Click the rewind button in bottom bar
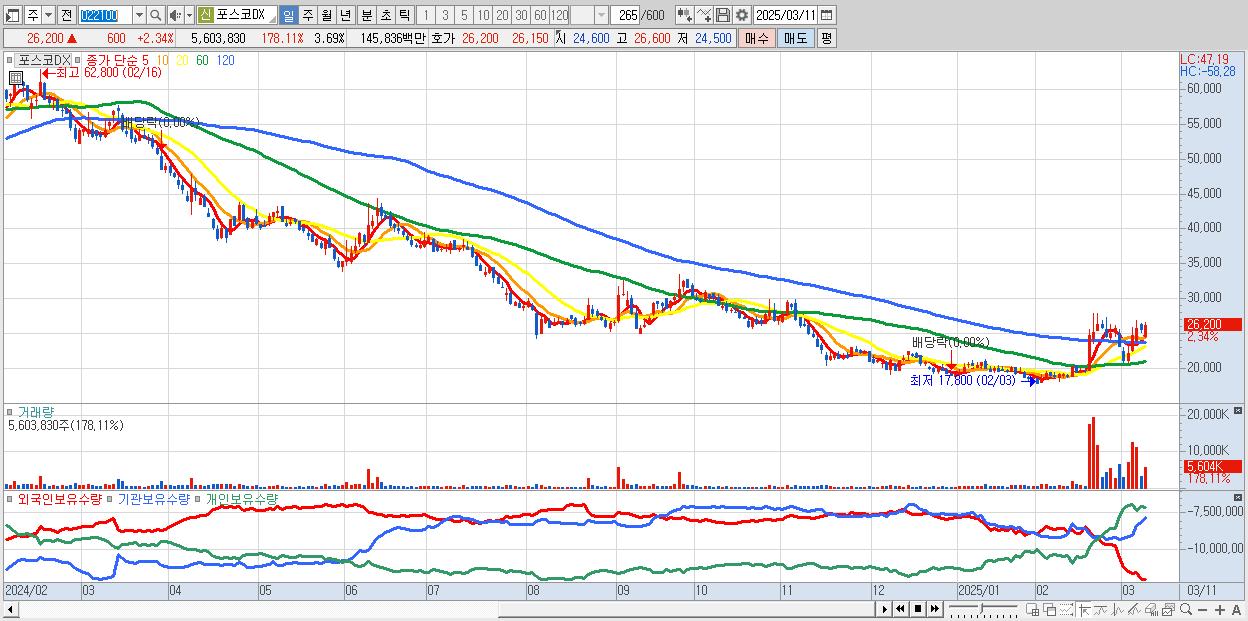1248x621 pixels. [x=900, y=609]
